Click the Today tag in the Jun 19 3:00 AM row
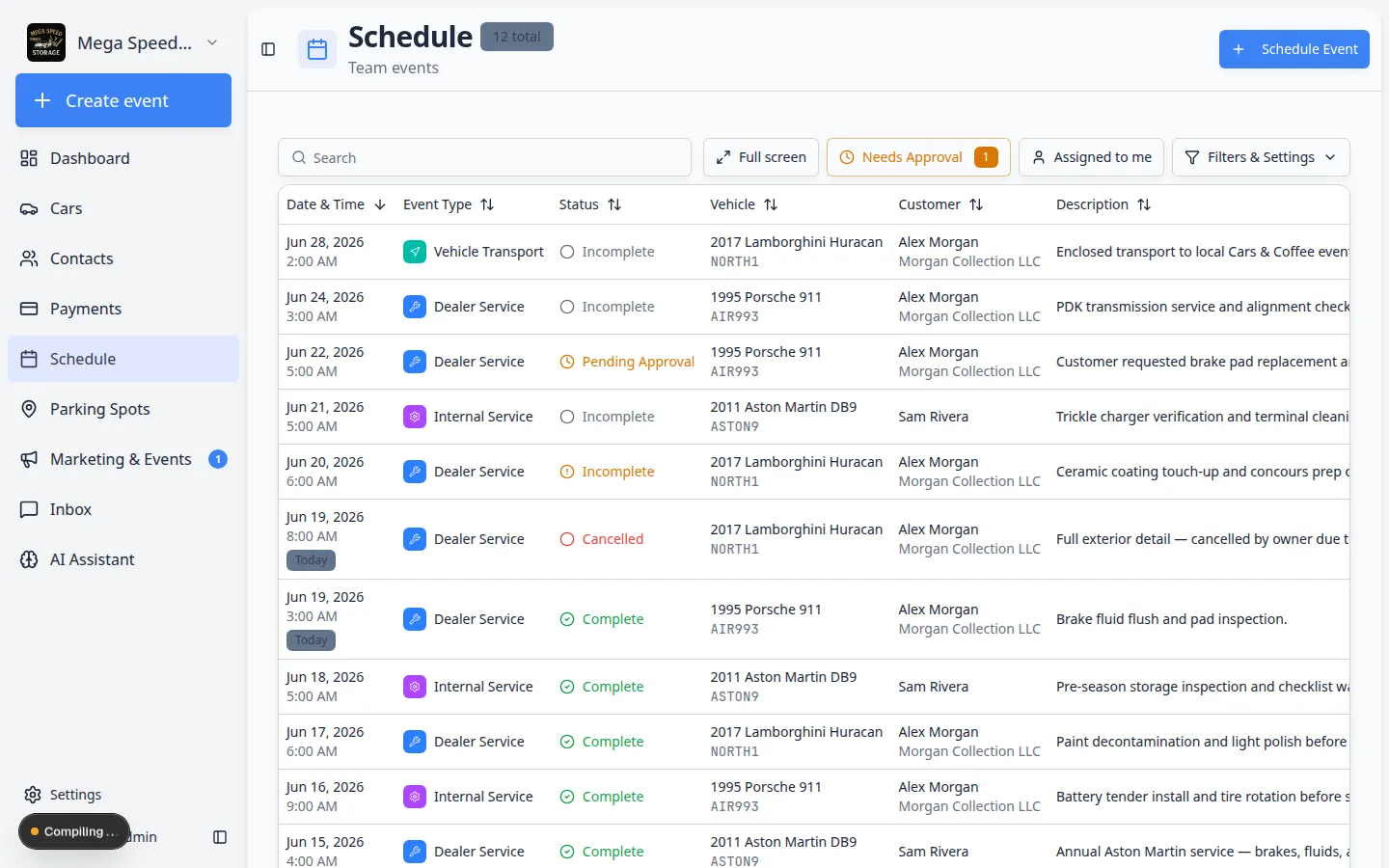The image size is (1389, 868). 311,640
